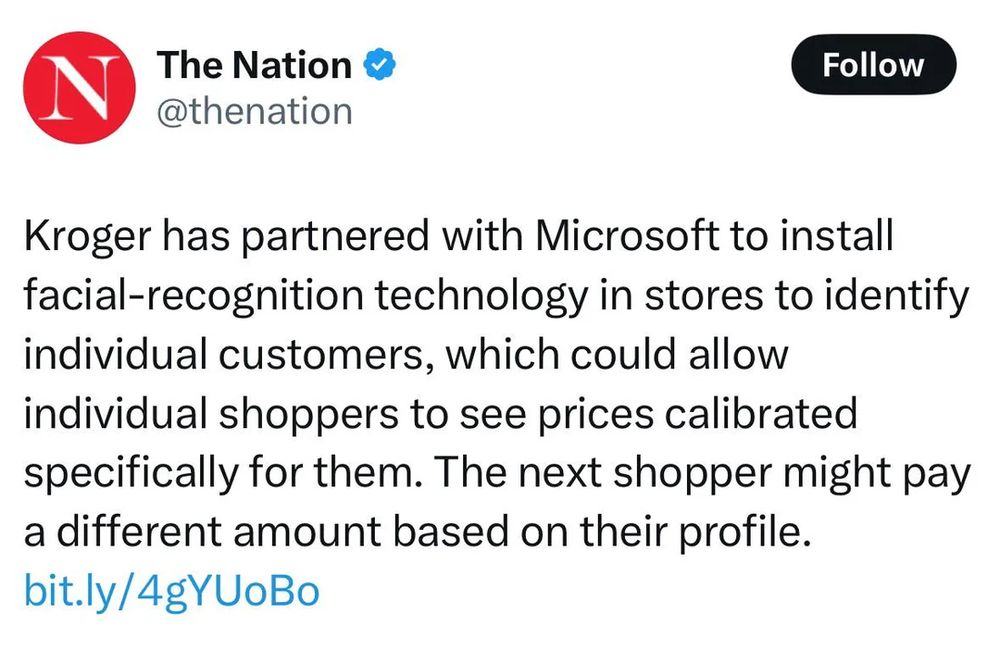Click the @thenation handle

click(254, 112)
